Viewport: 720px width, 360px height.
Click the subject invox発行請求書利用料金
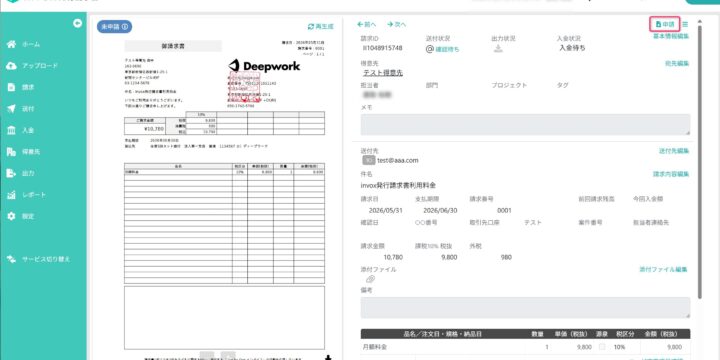point(398,186)
